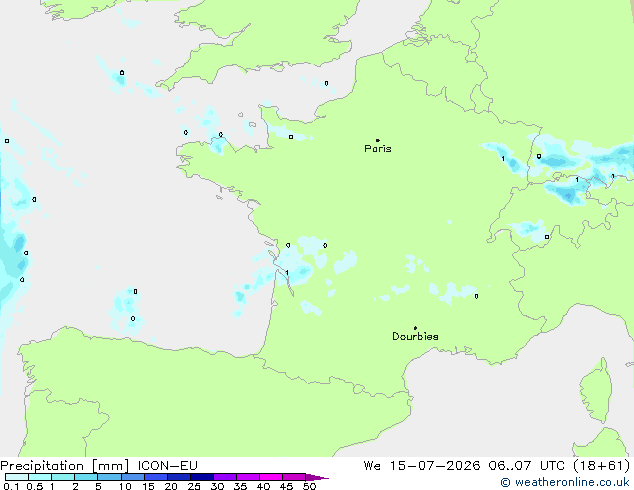This screenshot has height=490, width=634.
Task: Click the Dourbies city label
Action: click(x=415, y=336)
